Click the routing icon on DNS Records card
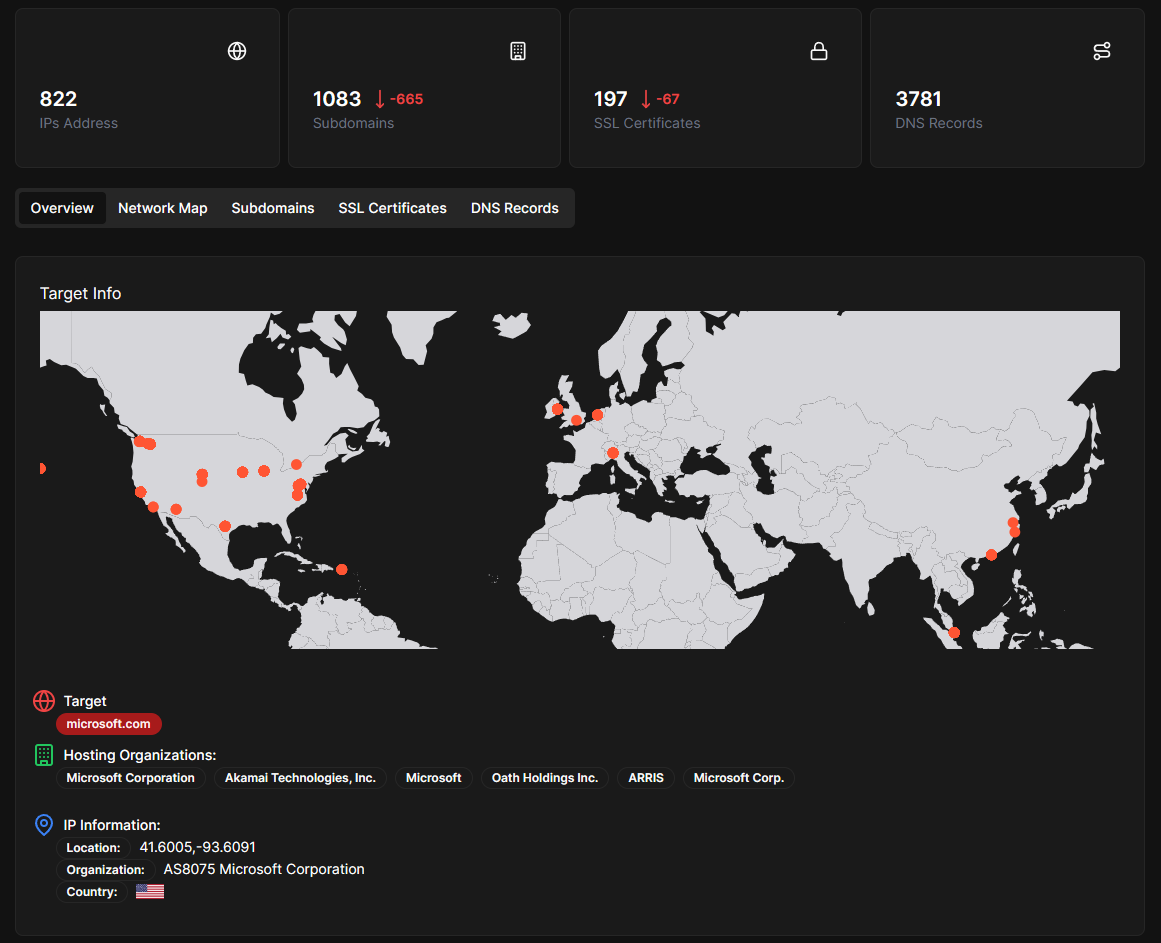The height and width of the screenshot is (943, 1161). click(x=1102, y=51)
